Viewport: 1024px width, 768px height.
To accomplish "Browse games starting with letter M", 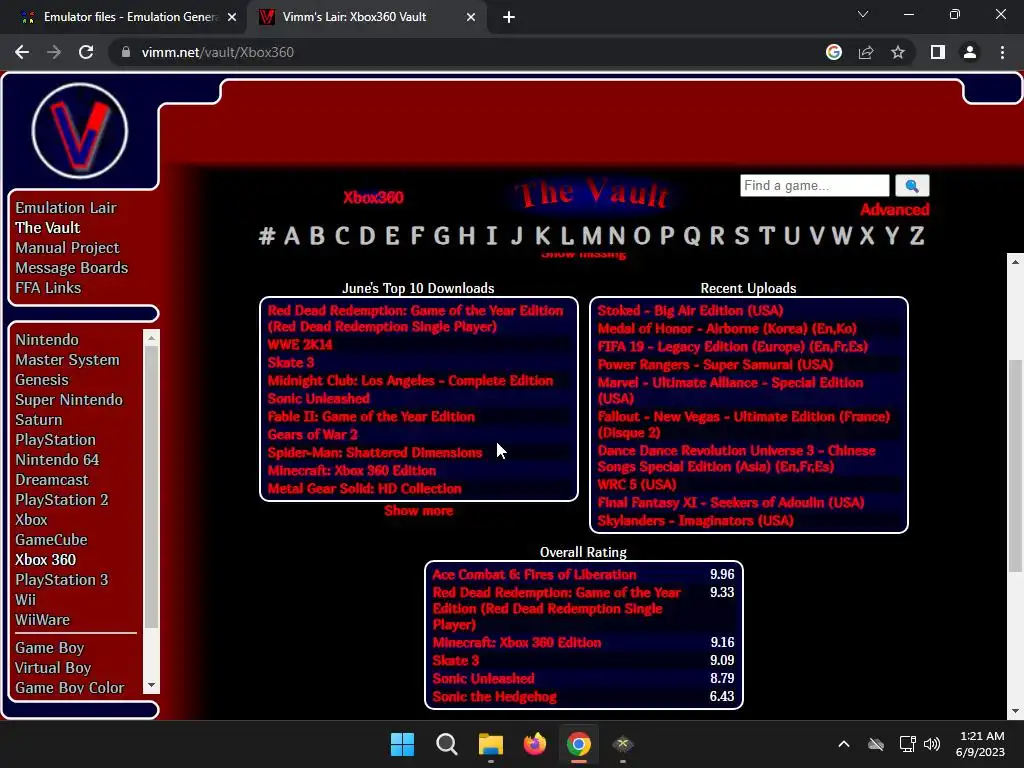I will (x=591, y=235).
